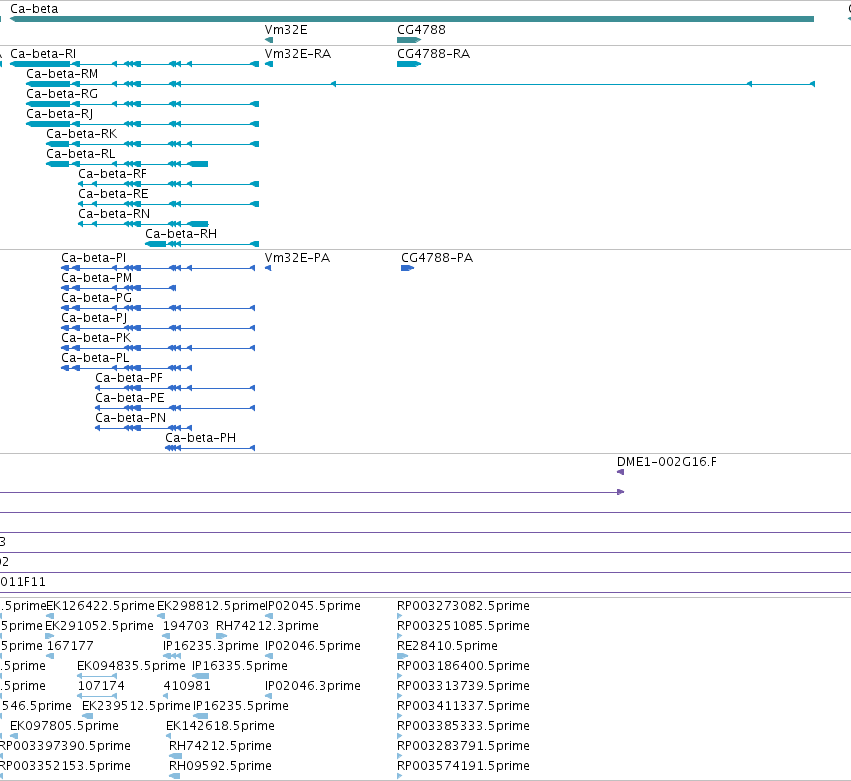The height and width of the screenshot is (781, 851).
Task: Select the Ca-beta-RN transcript label
Action: pyautogui.click(x=114, y=214)
